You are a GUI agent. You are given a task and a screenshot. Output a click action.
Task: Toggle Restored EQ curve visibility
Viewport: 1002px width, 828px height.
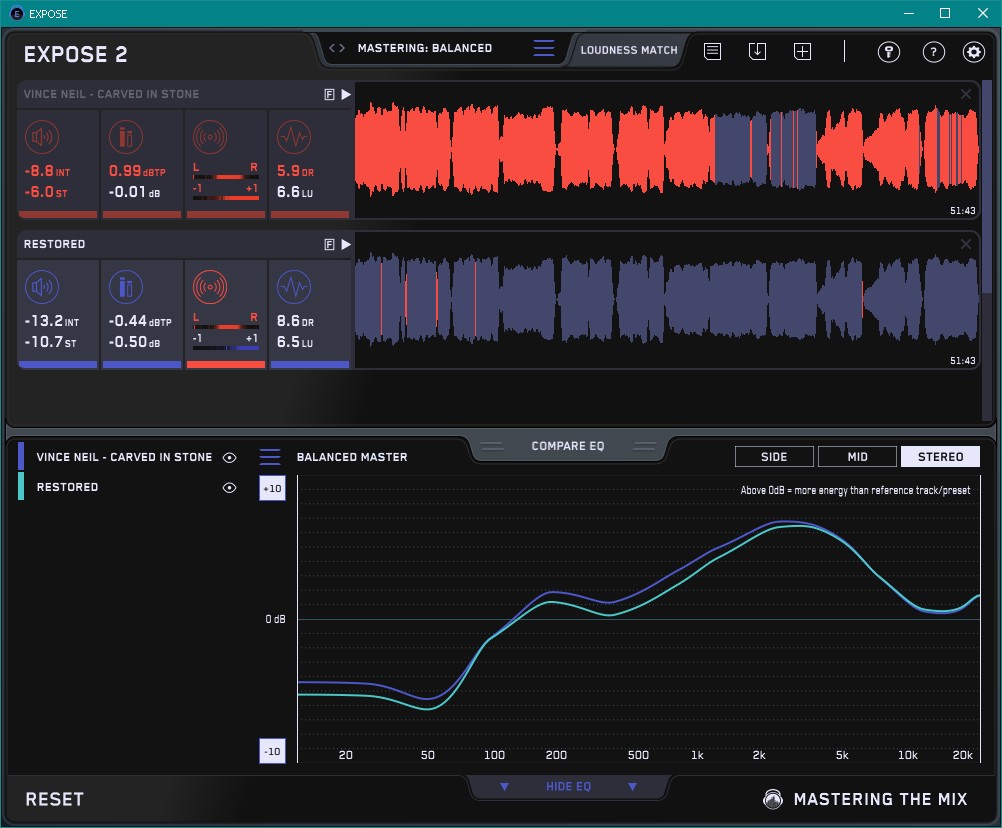click(230, 487)
